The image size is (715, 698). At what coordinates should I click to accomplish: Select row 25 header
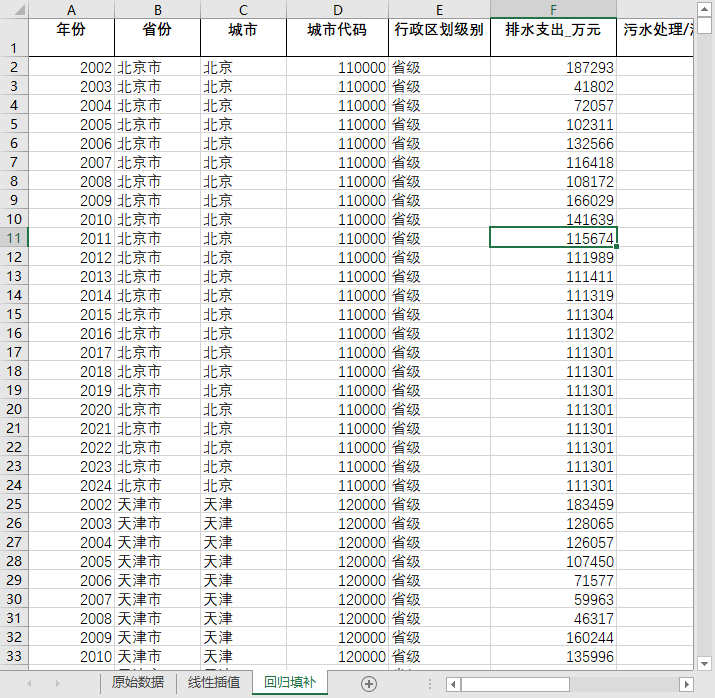click(x=14, y=504)
